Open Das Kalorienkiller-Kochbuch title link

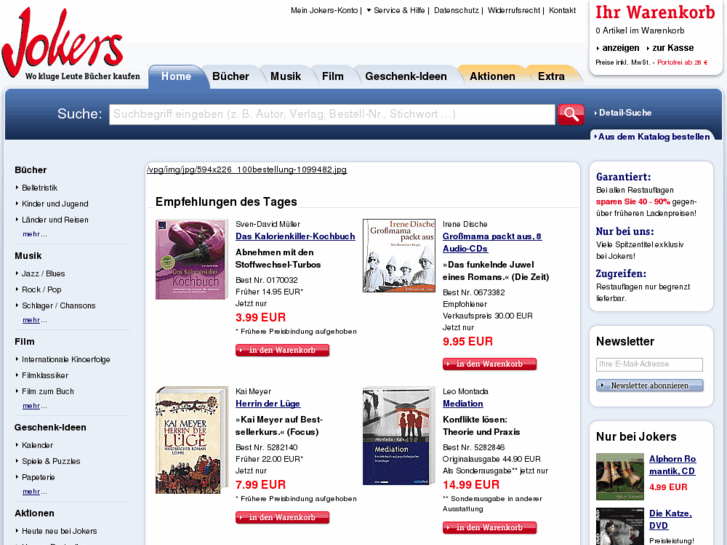point(295,236)
